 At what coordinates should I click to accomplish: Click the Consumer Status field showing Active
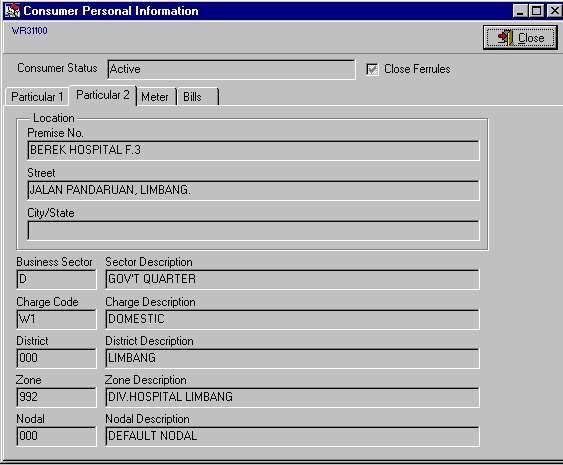(x=231, y=69)
